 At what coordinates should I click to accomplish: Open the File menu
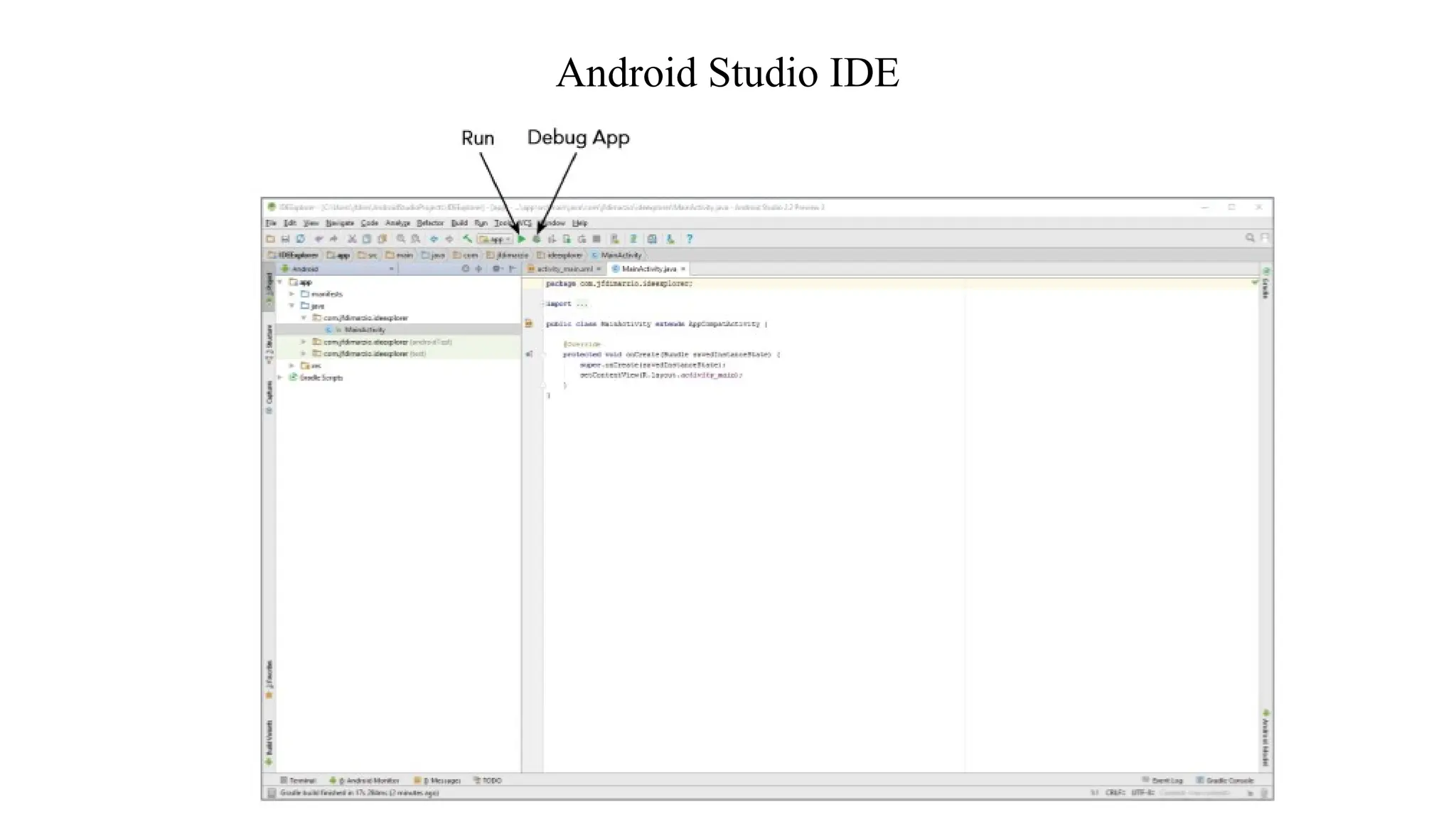[x=271, y=223]
